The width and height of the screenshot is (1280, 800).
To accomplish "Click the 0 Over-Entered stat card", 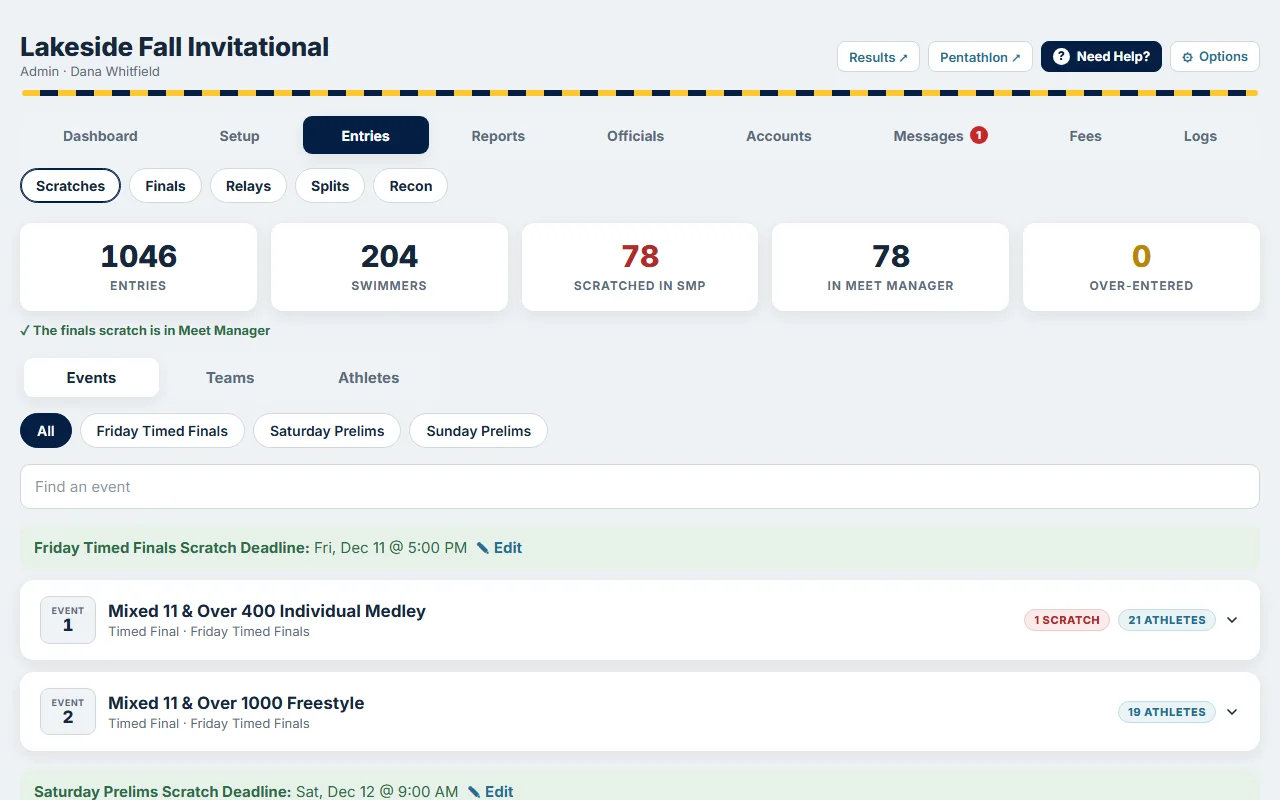I will (1141, 267).
